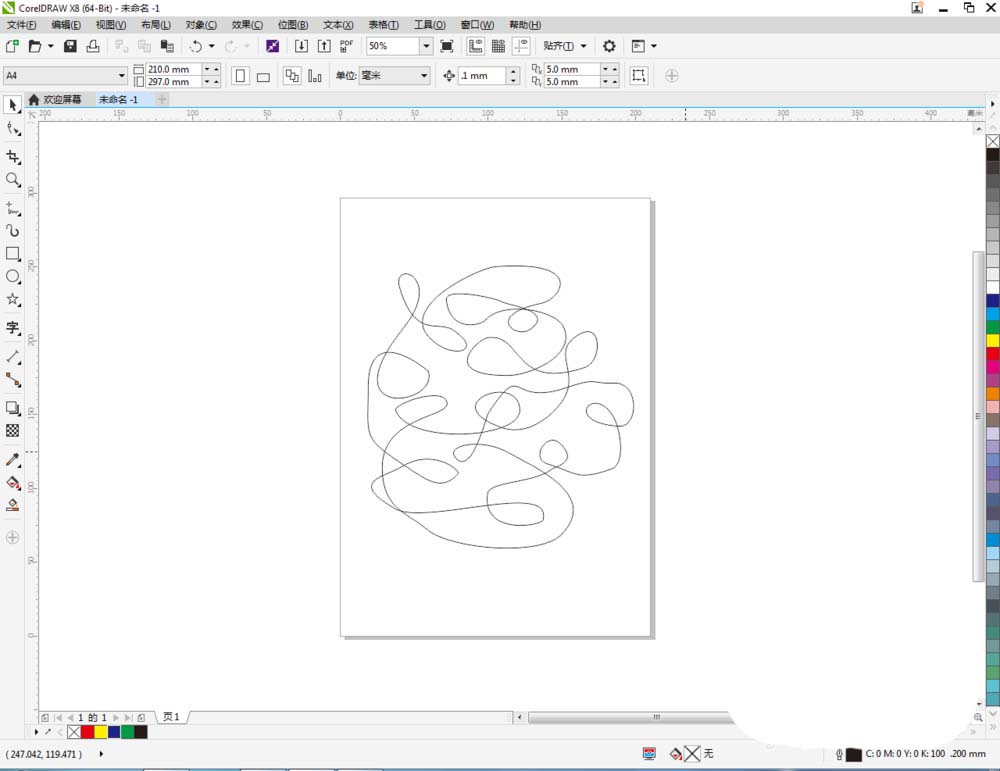Add a new document tab with plus
The image size is (1000, 771).
click(162, 99)
